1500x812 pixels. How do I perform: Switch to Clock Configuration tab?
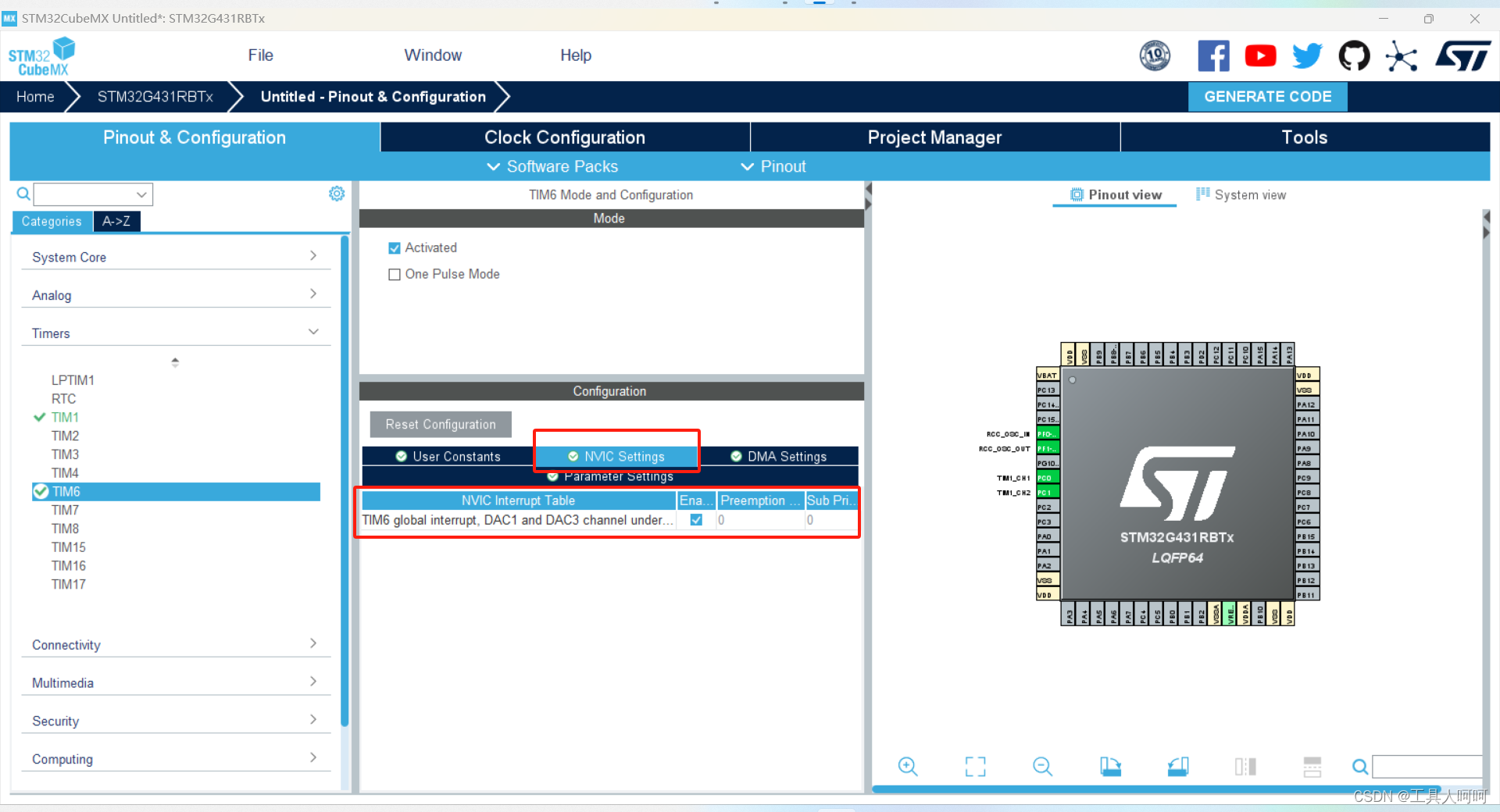tap(565, 137)
